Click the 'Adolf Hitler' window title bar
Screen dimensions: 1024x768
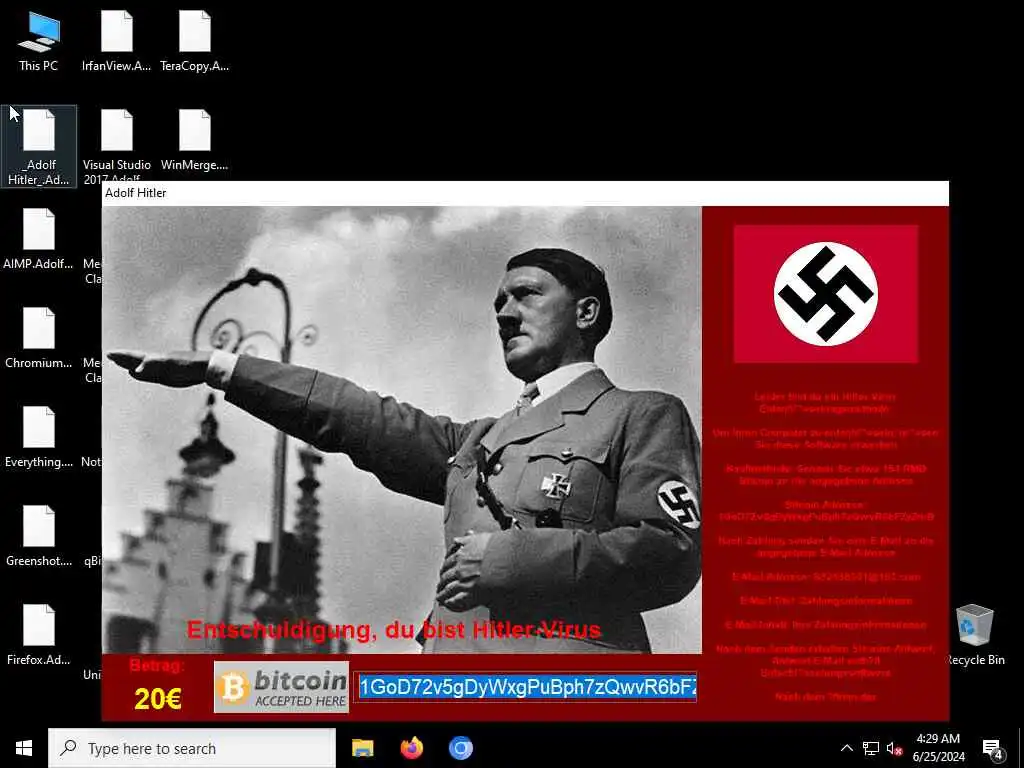525,193
